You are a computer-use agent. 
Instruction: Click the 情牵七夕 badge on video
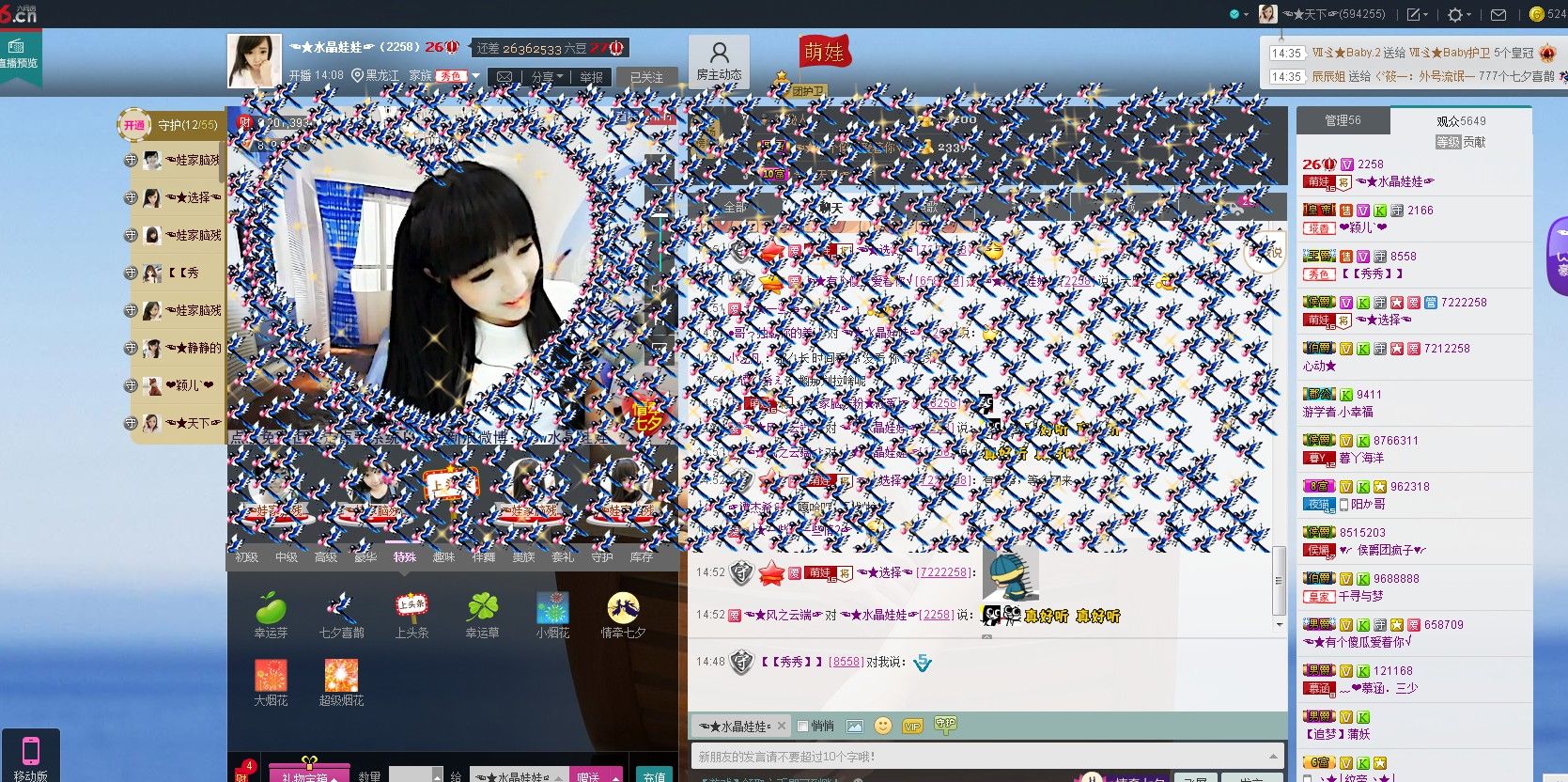pos(645,414)
